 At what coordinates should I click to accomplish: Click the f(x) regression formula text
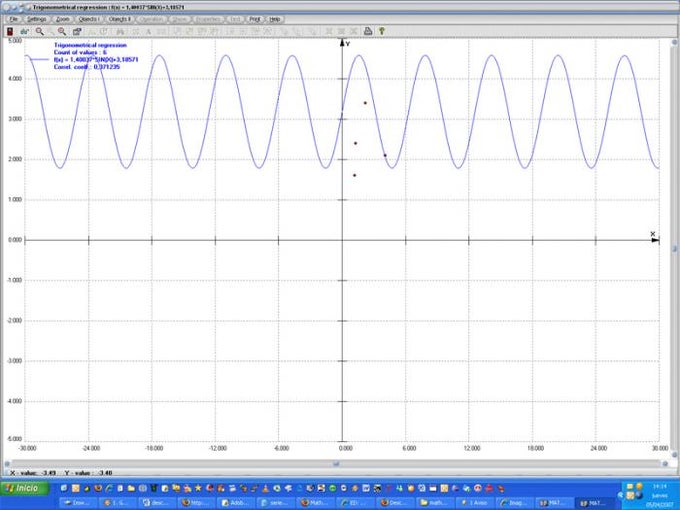[x=96, y=59]
